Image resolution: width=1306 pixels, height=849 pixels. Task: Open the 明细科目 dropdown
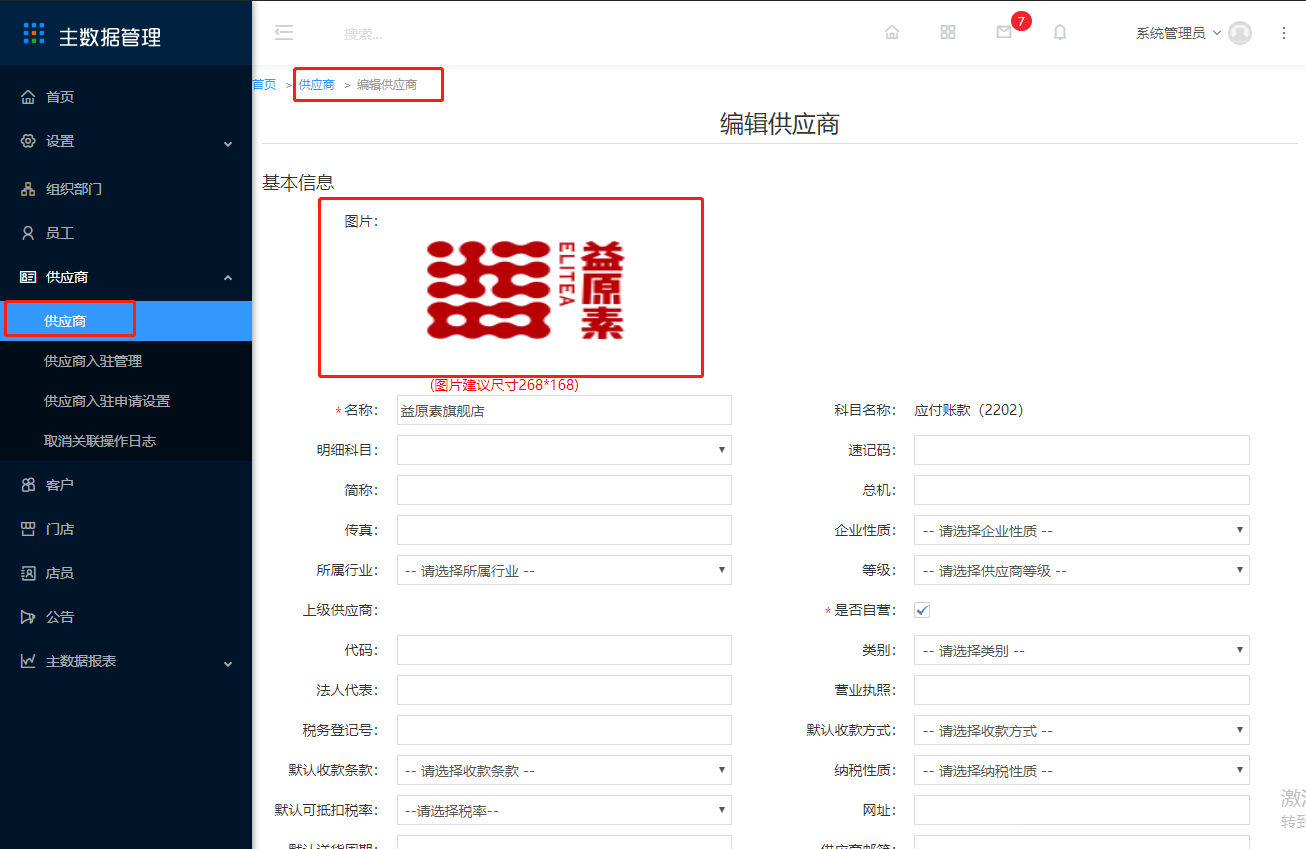(x=564, y=450)
